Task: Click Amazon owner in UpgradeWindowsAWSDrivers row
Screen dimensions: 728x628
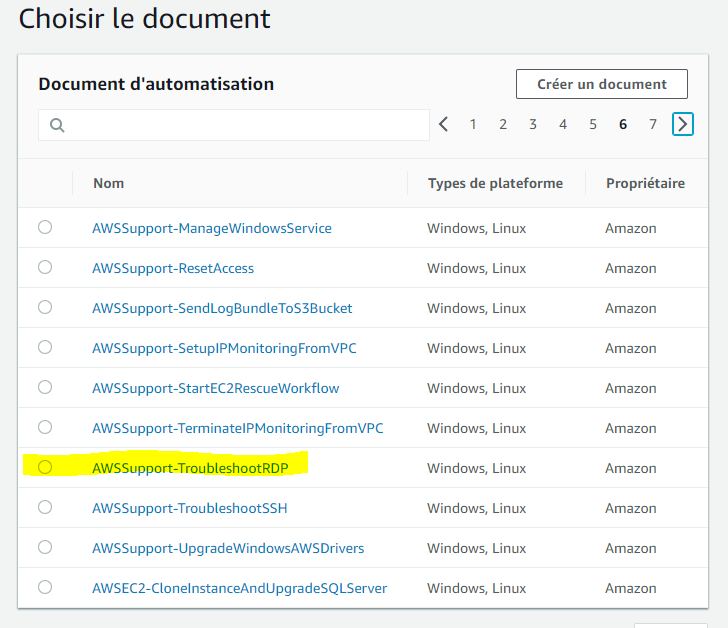Action: tap(630, 548)
